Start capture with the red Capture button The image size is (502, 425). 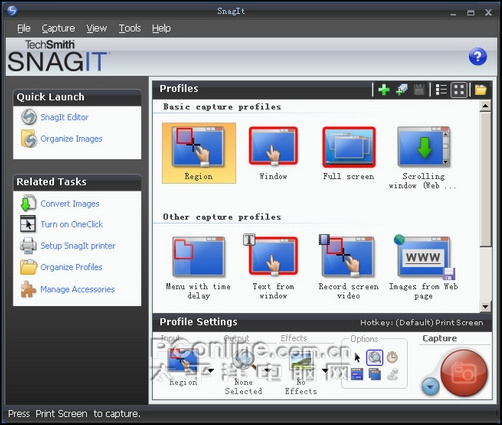pos(463,373)
